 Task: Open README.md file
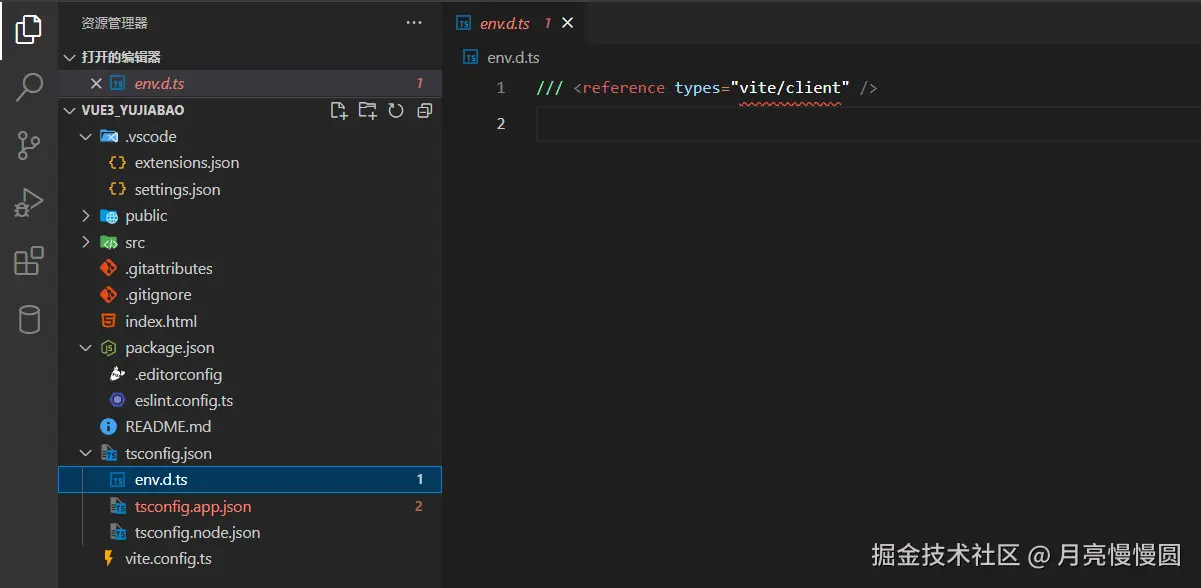[x=168, y=427]
